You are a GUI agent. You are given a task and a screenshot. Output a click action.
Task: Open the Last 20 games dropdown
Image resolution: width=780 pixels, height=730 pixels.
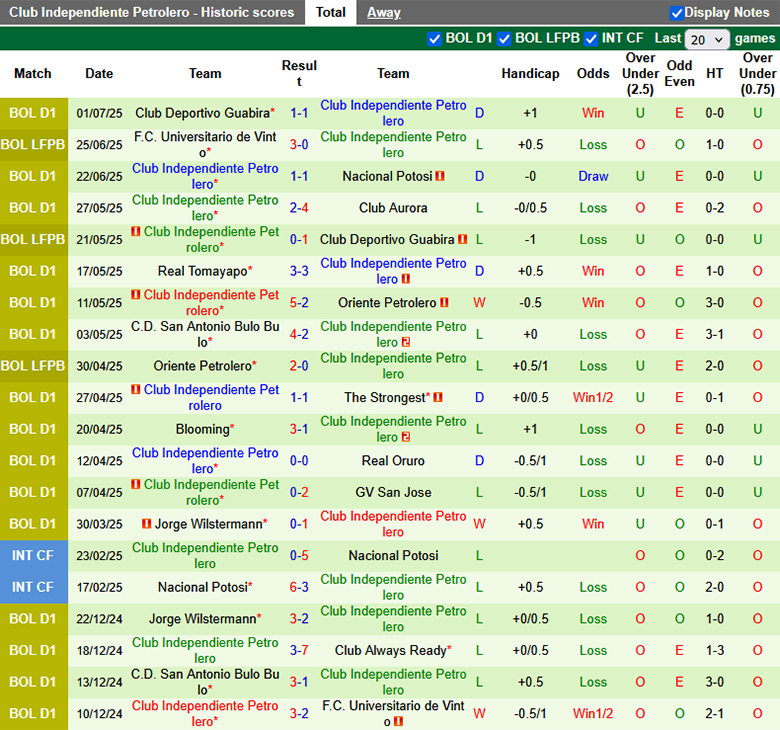click(706, 39)
